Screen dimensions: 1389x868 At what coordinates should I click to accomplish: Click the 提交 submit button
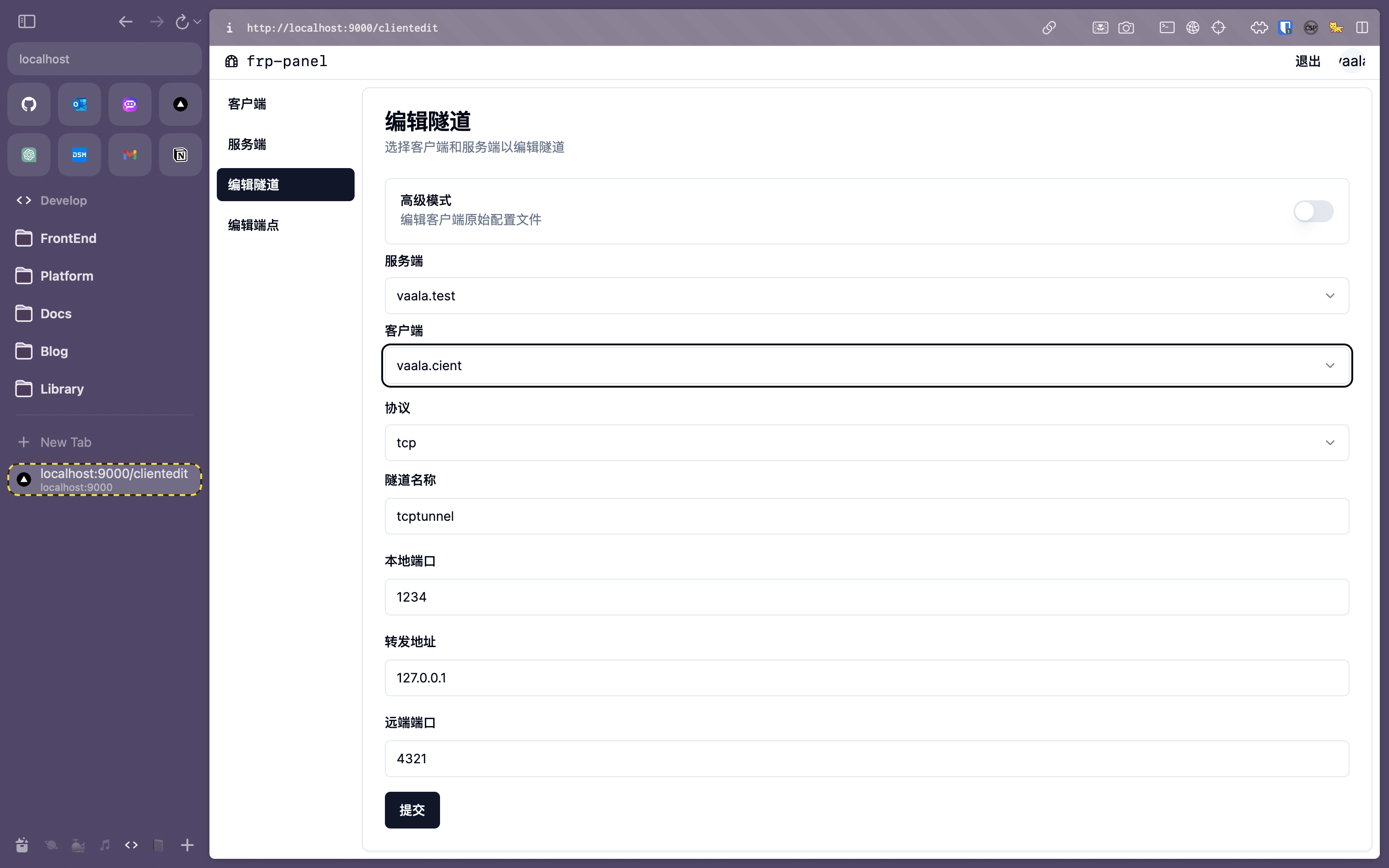(x=412, y=809)
